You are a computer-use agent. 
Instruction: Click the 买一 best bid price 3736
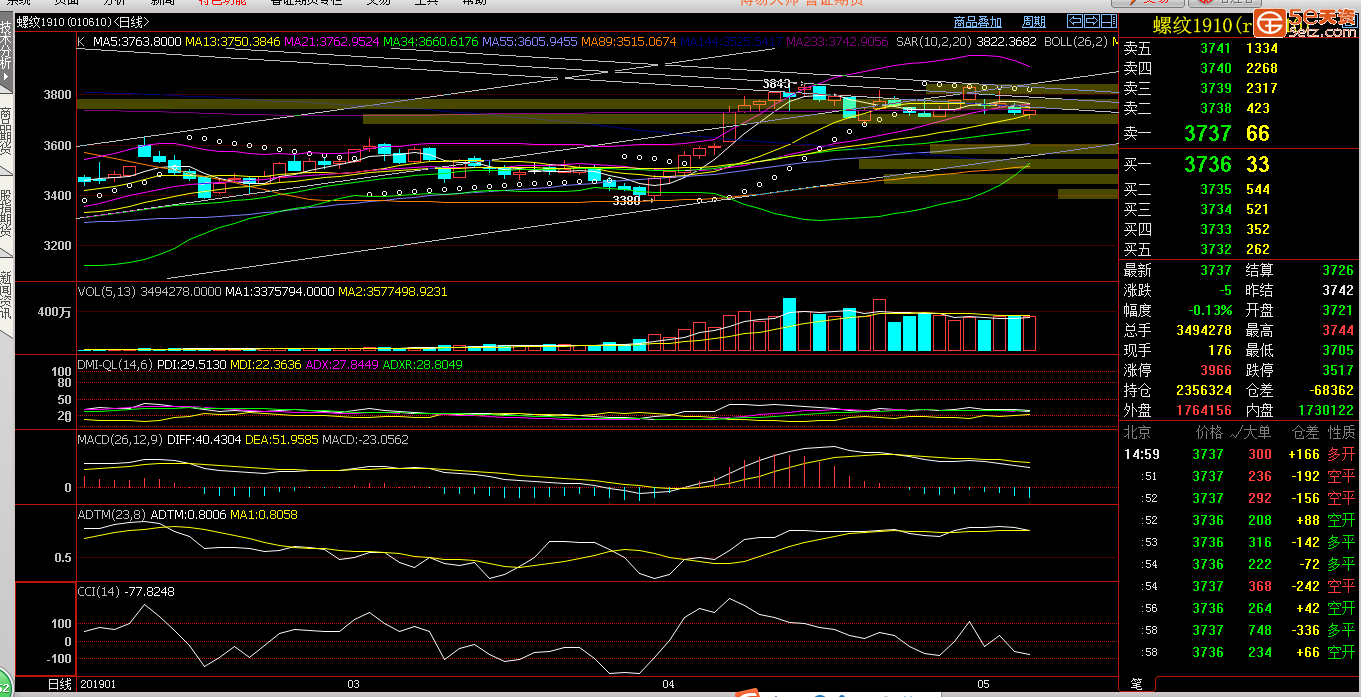point(1208,164)
